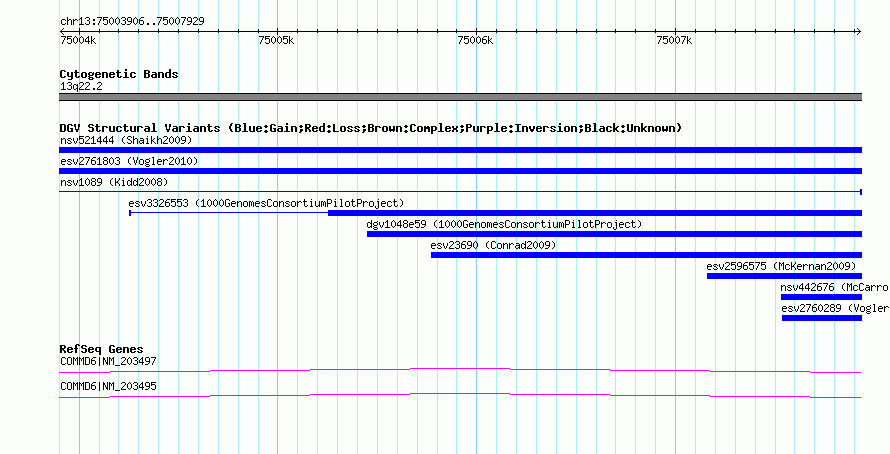Screen dimensions: 890x454
Task: Select the gray 13q22.2 cytogenetic band bar
Action: pyautogui.click(x=460, y=97)
